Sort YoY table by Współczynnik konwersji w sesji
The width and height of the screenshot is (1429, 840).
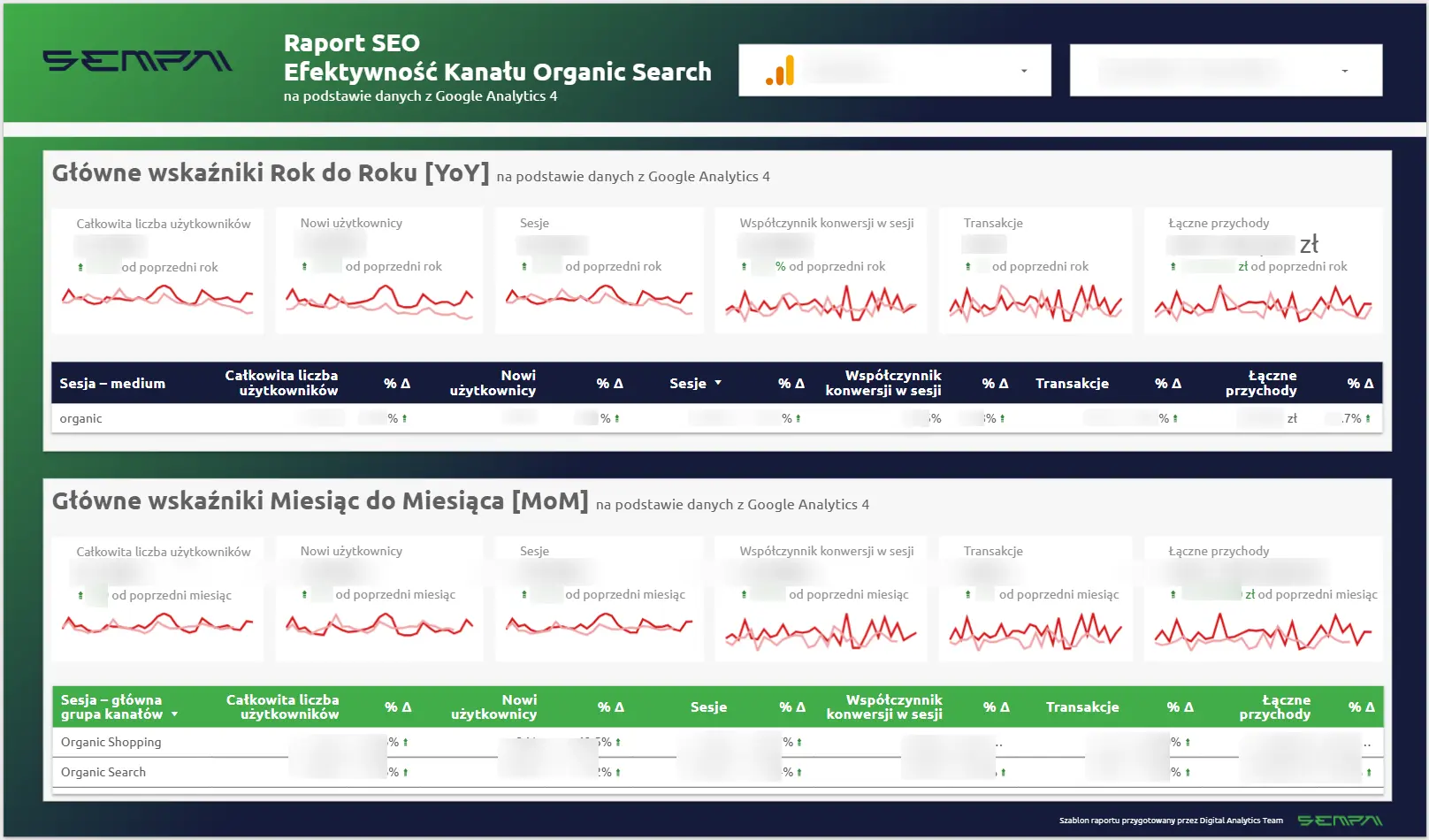[883, 383]
